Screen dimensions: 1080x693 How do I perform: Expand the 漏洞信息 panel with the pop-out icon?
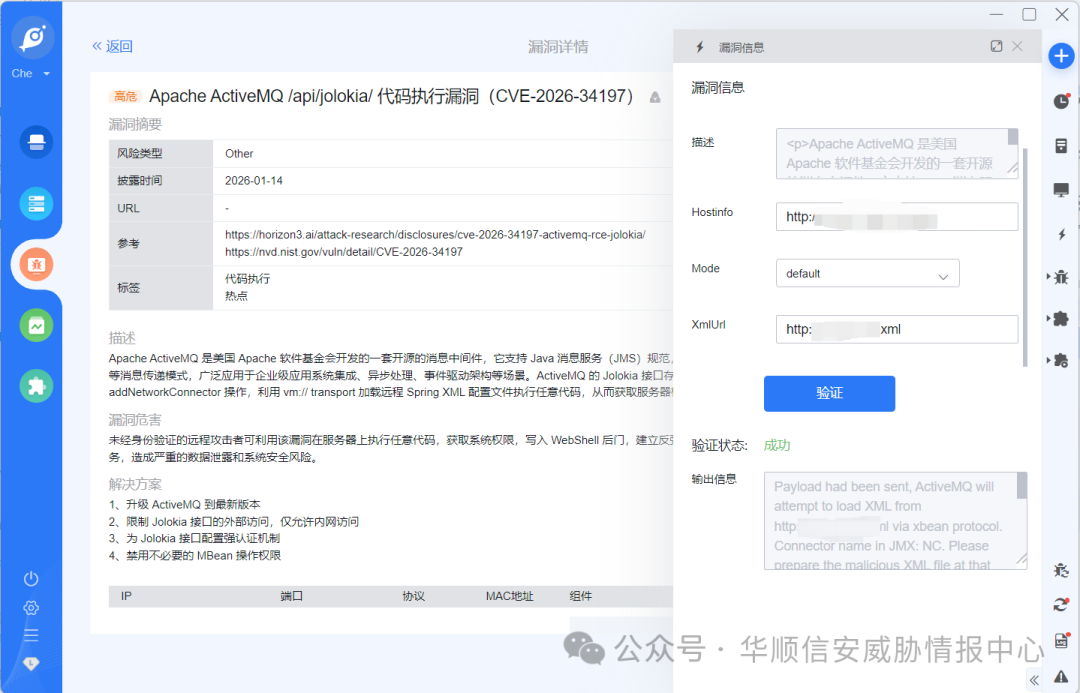coord(996,46)
